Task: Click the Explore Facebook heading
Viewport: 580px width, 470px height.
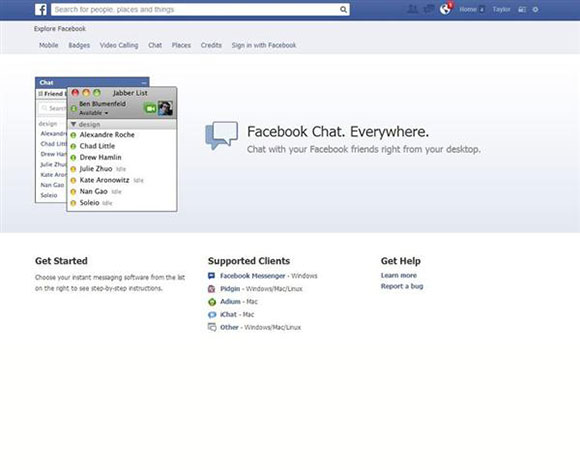Action: (60, 29)
